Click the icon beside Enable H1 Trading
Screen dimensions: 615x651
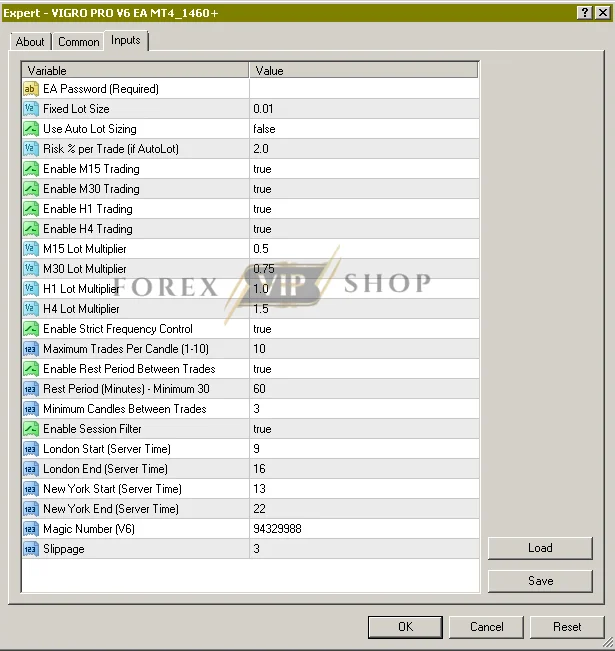coord(31,209)
